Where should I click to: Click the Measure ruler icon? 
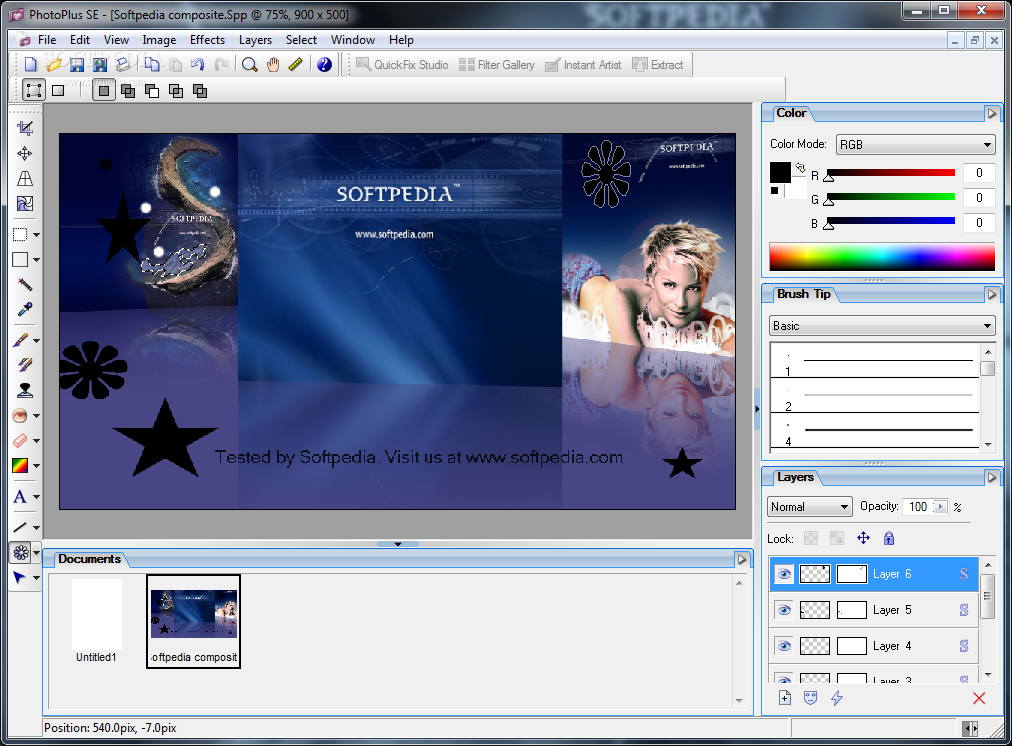296,65
